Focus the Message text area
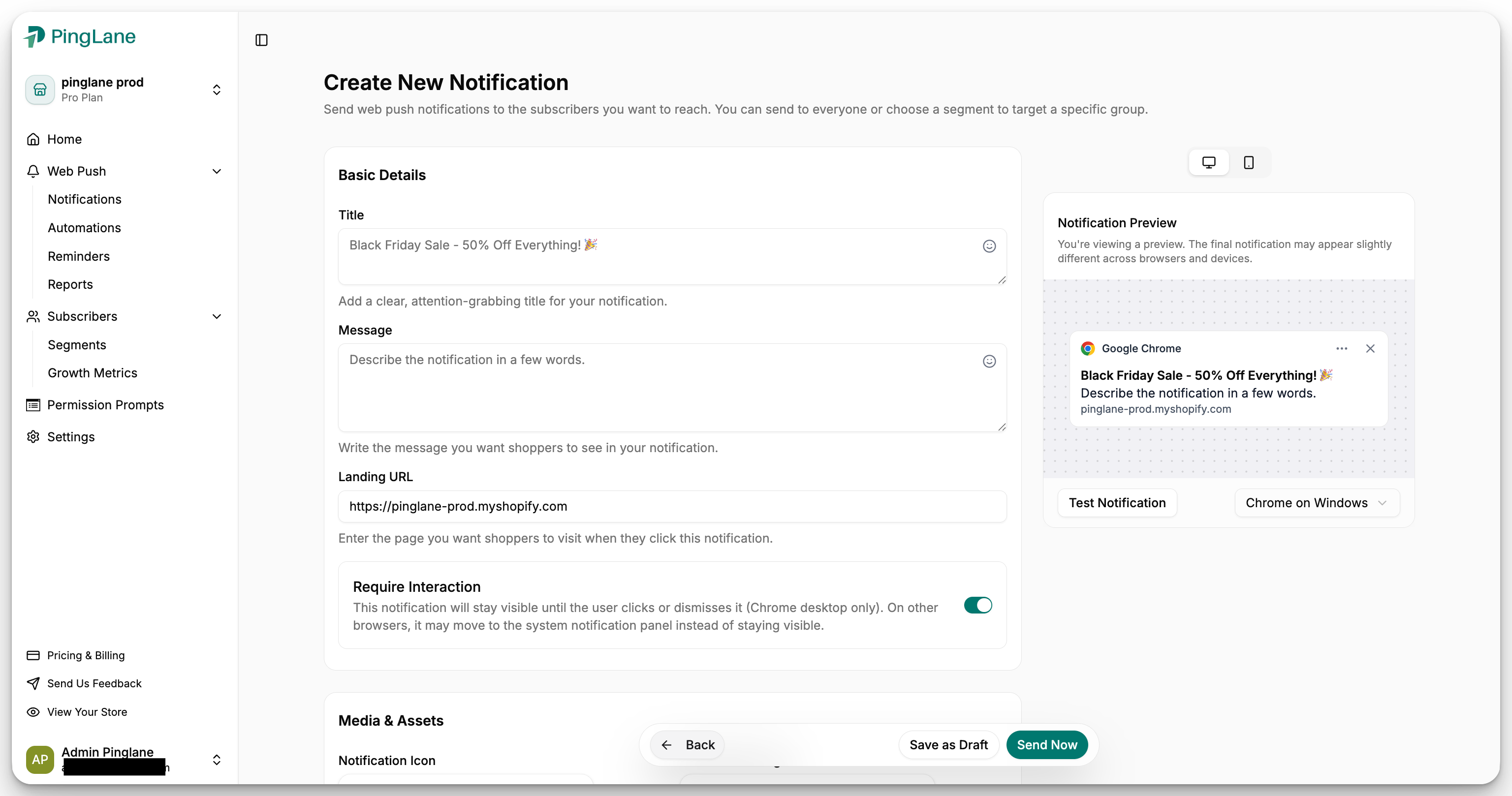 [x=673, y=388]
